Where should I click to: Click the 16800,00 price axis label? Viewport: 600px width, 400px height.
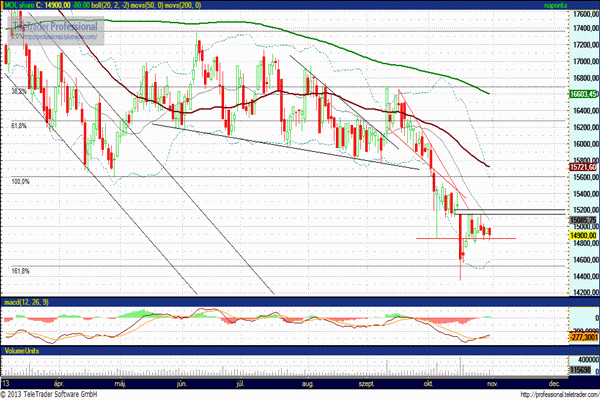point(586,78)
